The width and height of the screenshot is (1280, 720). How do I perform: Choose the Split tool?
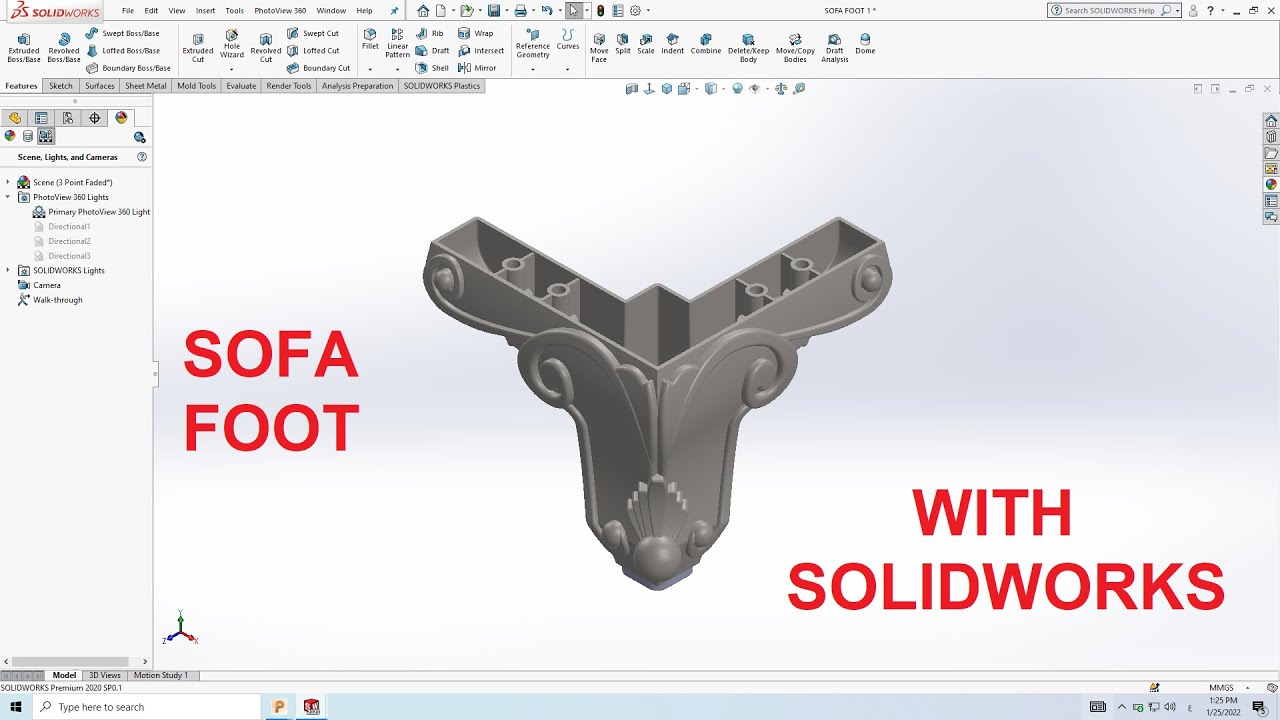[x=623, y=43]
